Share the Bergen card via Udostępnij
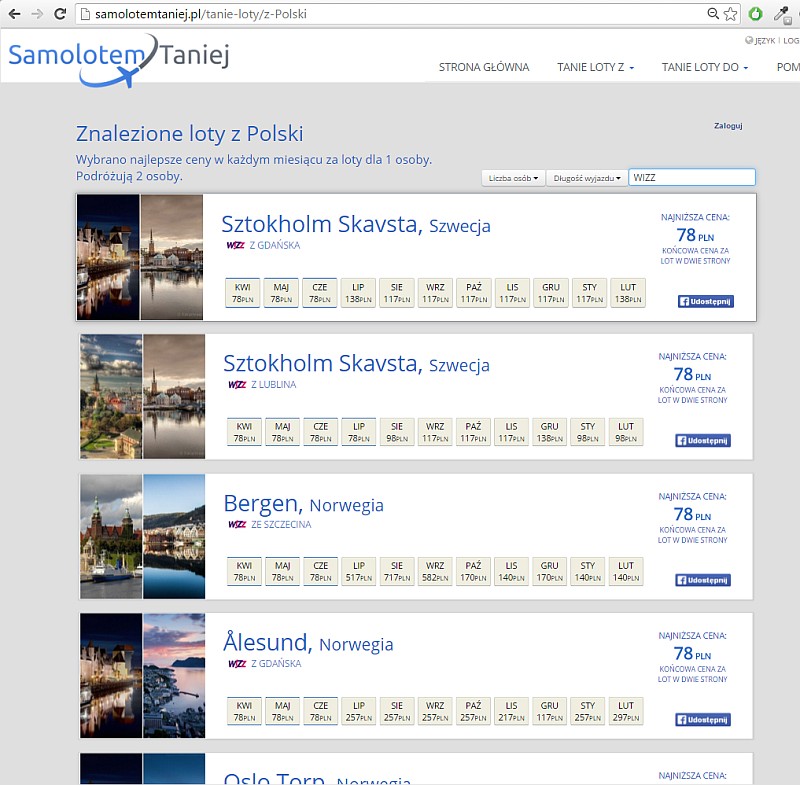Screen dimensions: 800x785 coord(703,580)
